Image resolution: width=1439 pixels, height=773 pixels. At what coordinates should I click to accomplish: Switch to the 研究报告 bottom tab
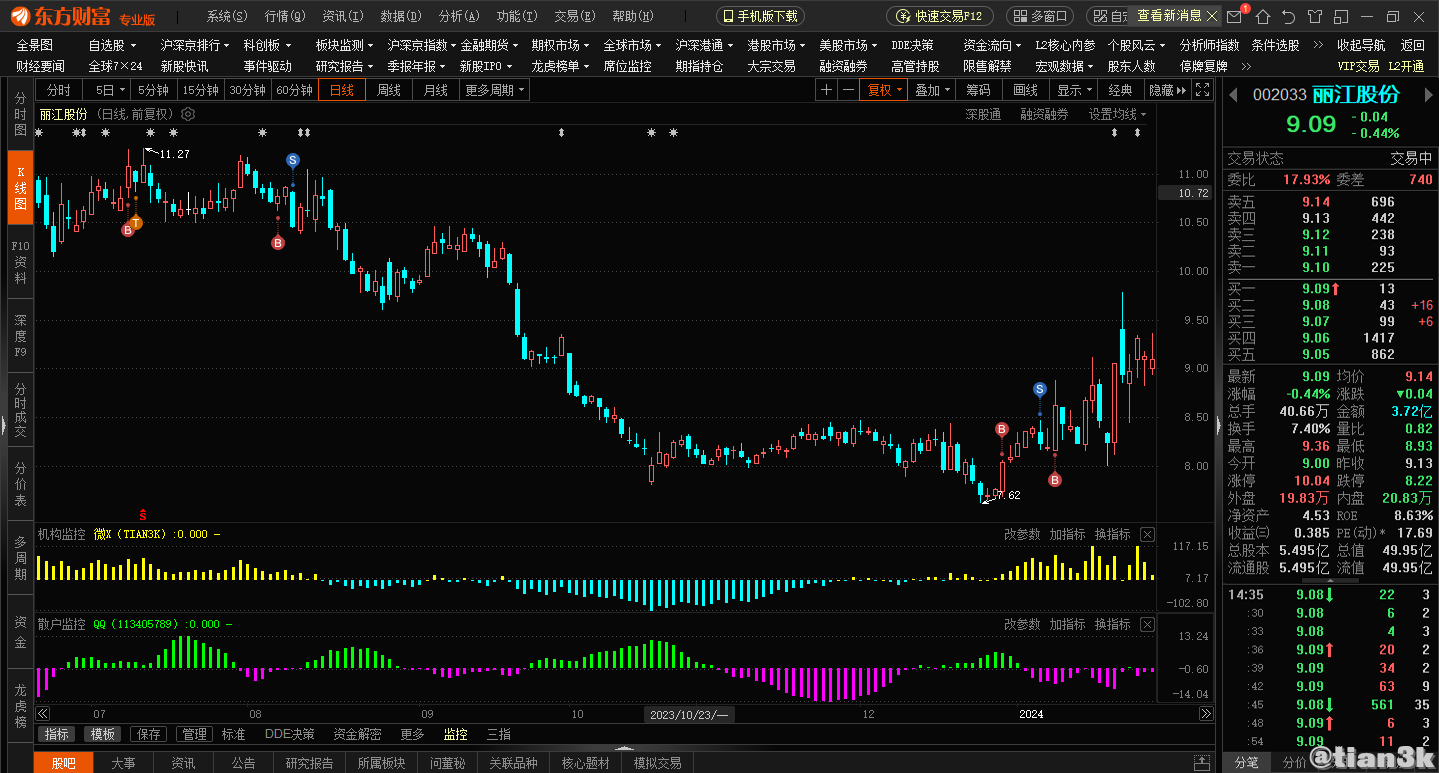[309, 763]
